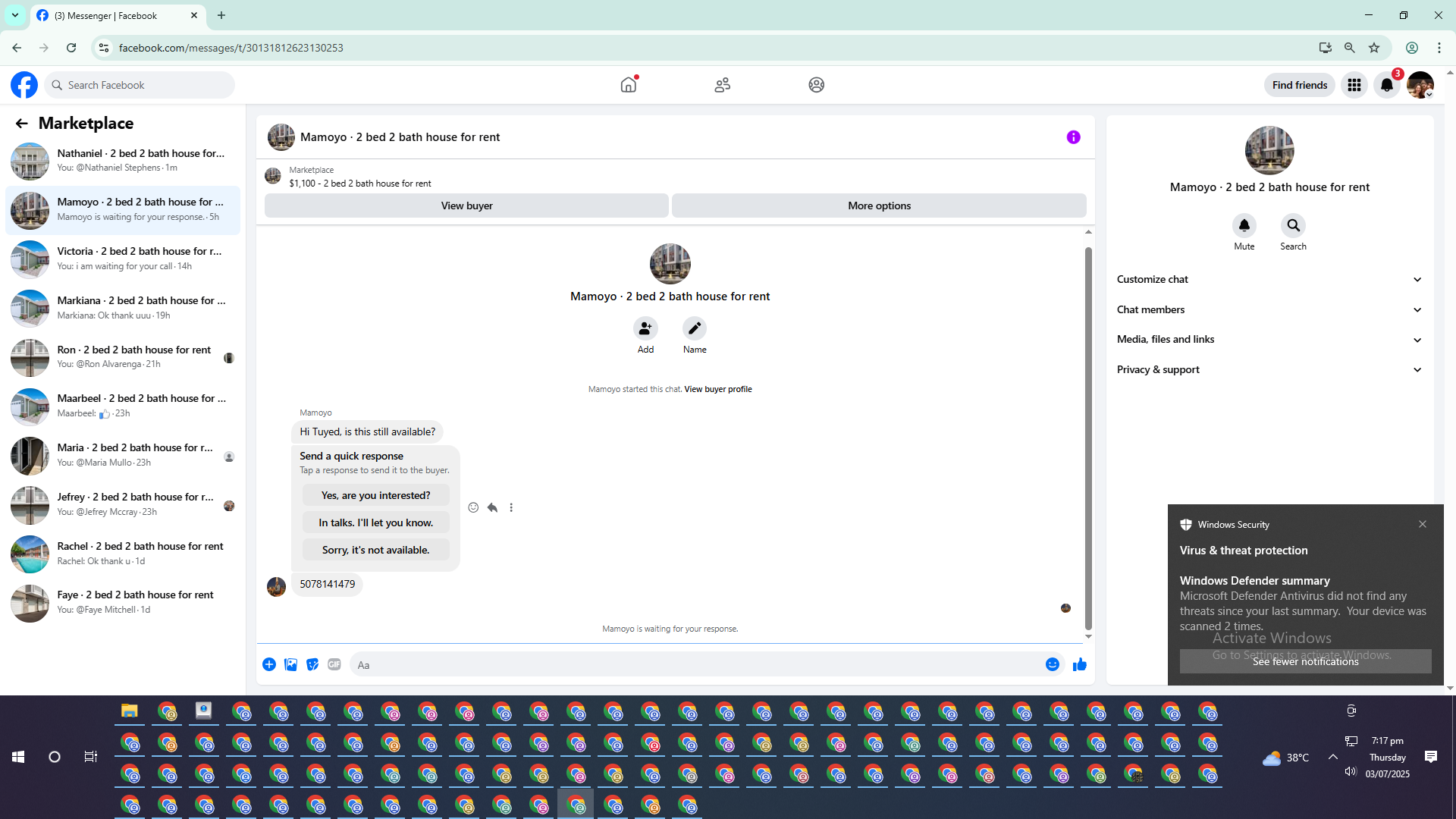This screenshot has height=819, width=1456.
Task: Click the message input field
Action: tap(694, 665)
